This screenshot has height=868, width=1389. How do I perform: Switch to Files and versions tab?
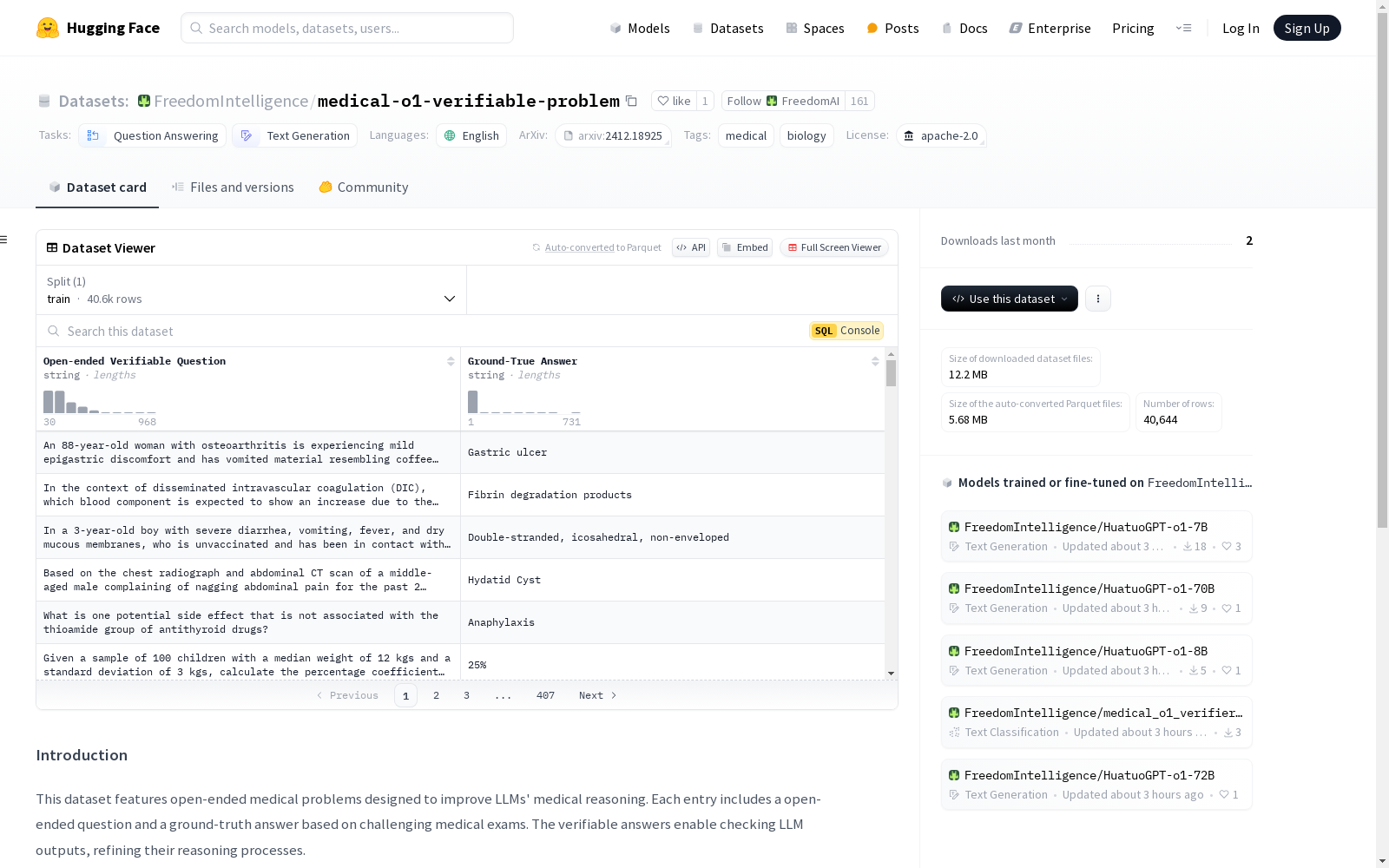pos(233,187)
